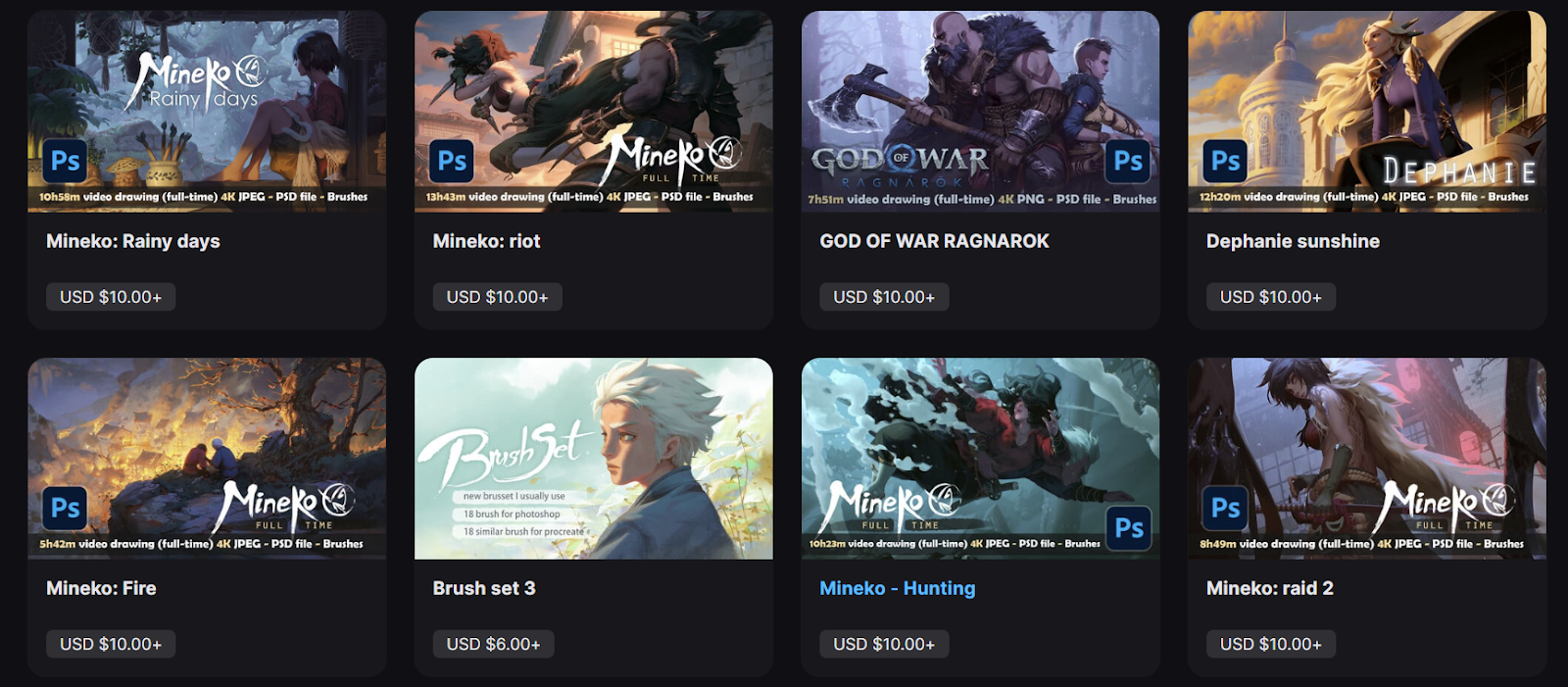
Task: Click the USD $10.00+ price under Mineko: riot
Action: 497,297
